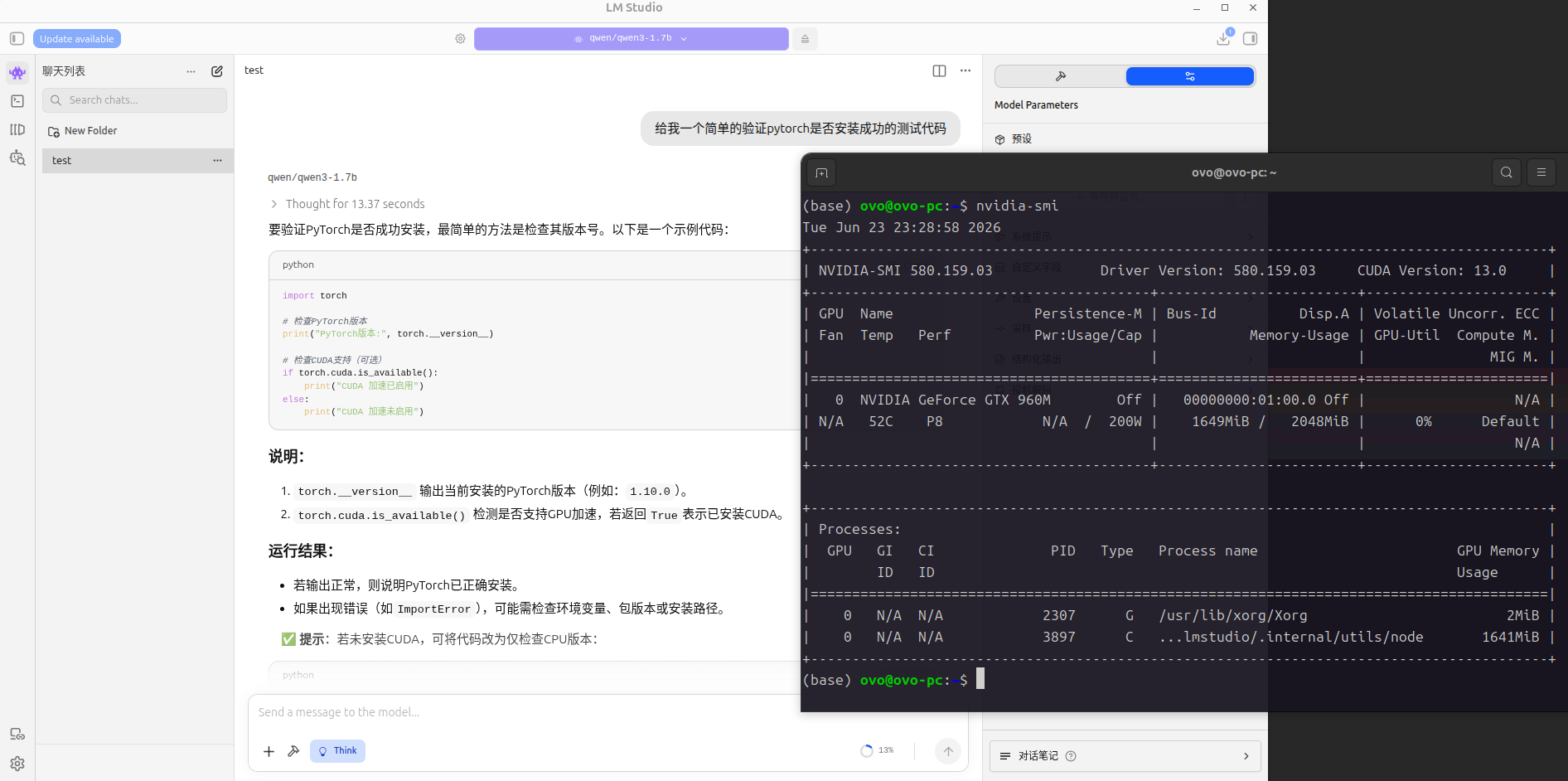Click the terminal title ovo@ovo-pc: ~

(1234, 172)
